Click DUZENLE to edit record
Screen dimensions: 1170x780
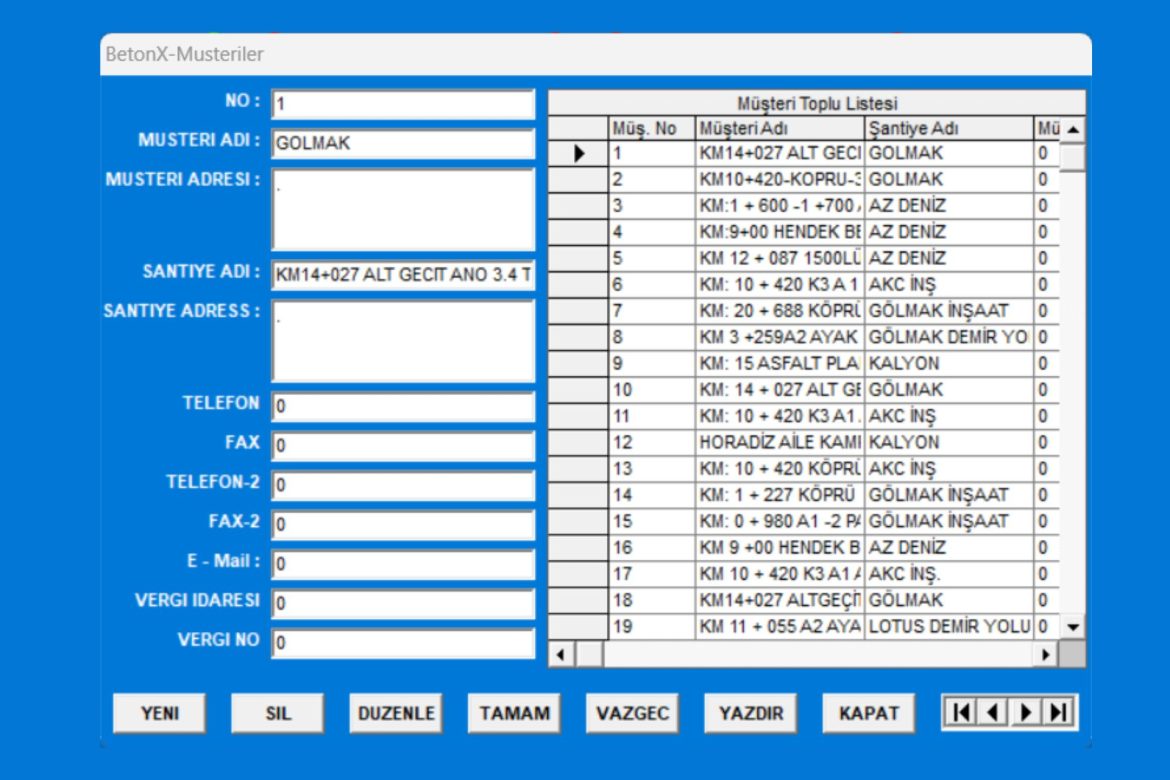[396, 713]
